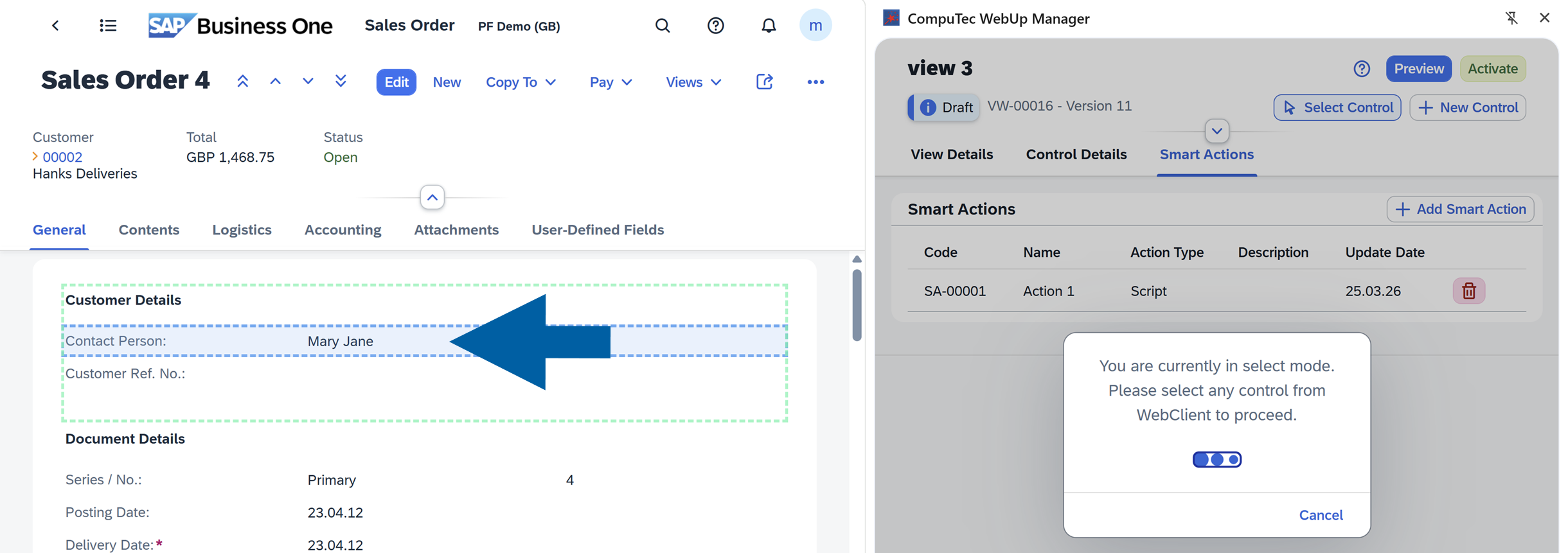
Task: Open the Smart Actions tab
Action: pos(1207,155)
